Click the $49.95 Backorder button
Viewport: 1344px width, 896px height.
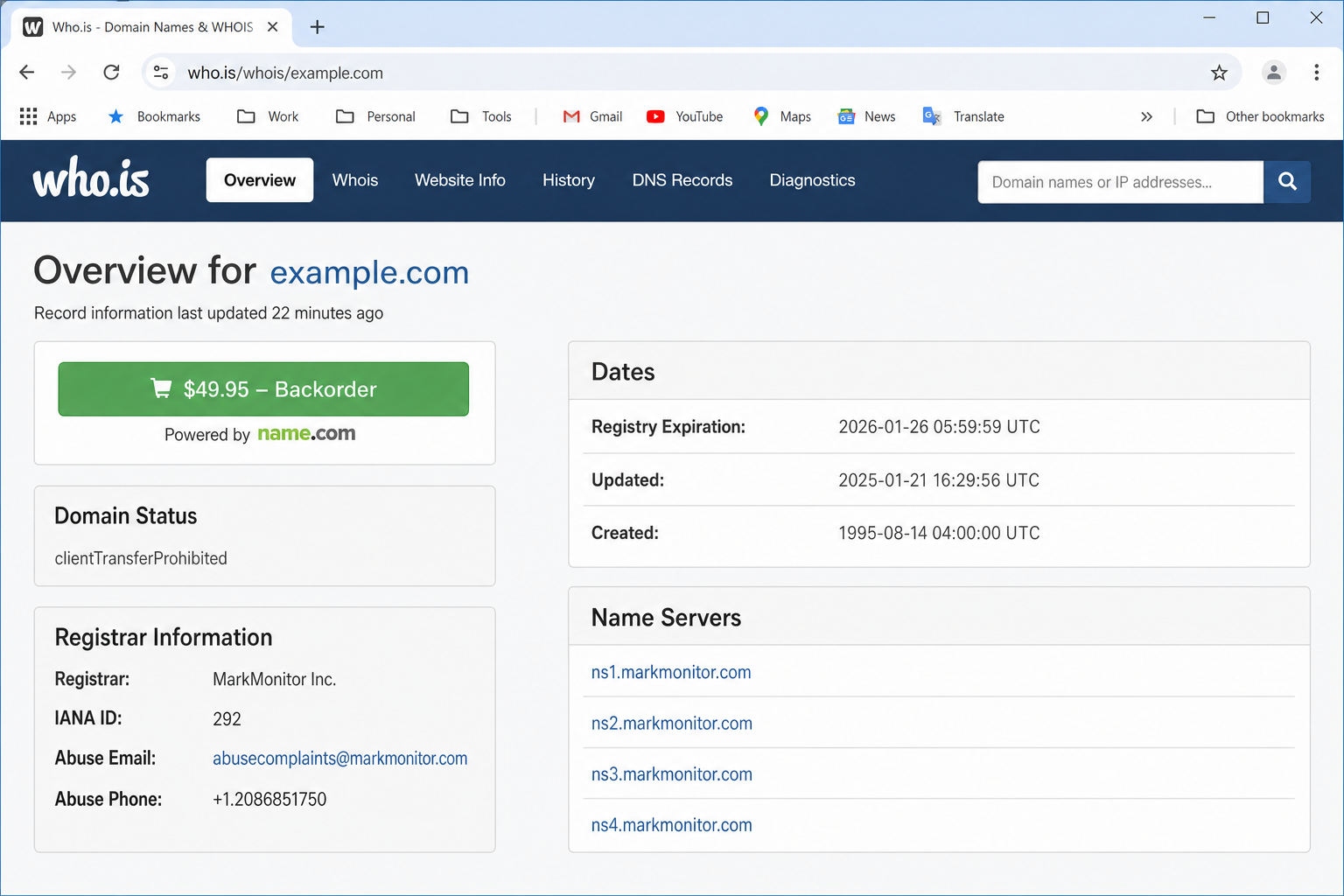(263, 389)
